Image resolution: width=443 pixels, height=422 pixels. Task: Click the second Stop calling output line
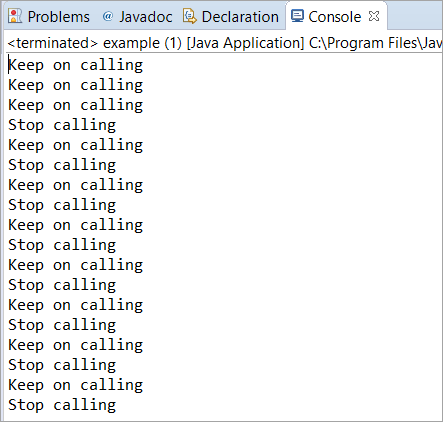[x=62, y=165]
